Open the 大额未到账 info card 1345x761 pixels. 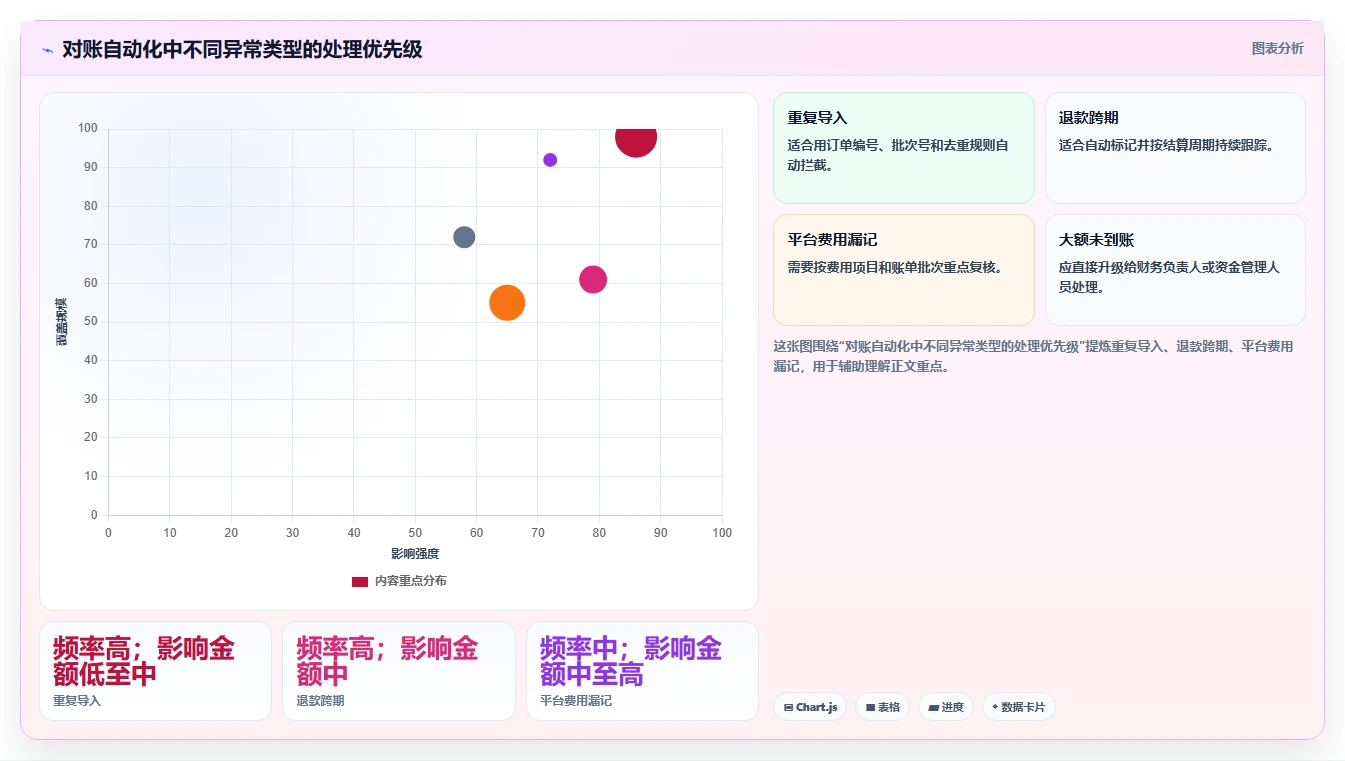[x=1175, y=270]
